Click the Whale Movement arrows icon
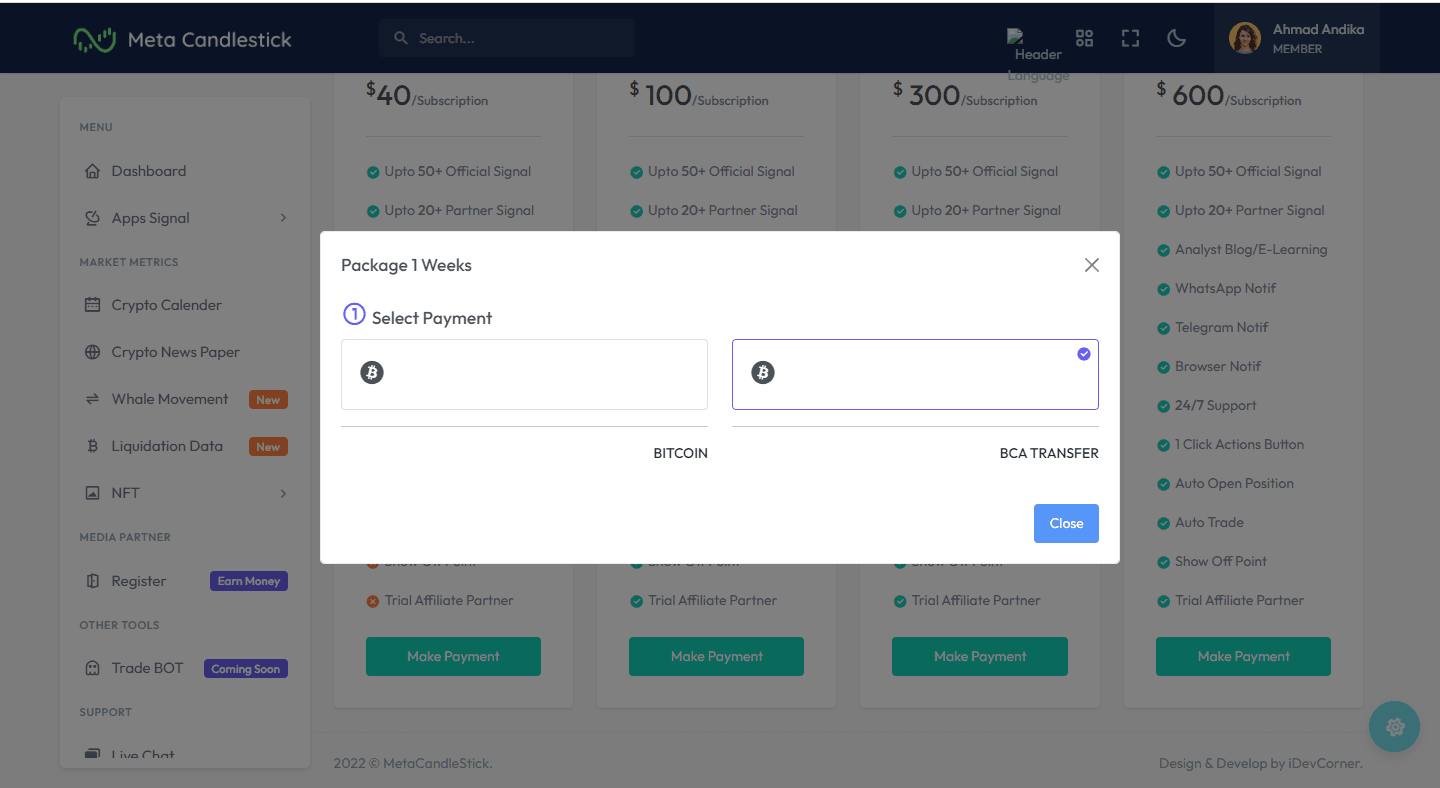 (x=92, y=399)
